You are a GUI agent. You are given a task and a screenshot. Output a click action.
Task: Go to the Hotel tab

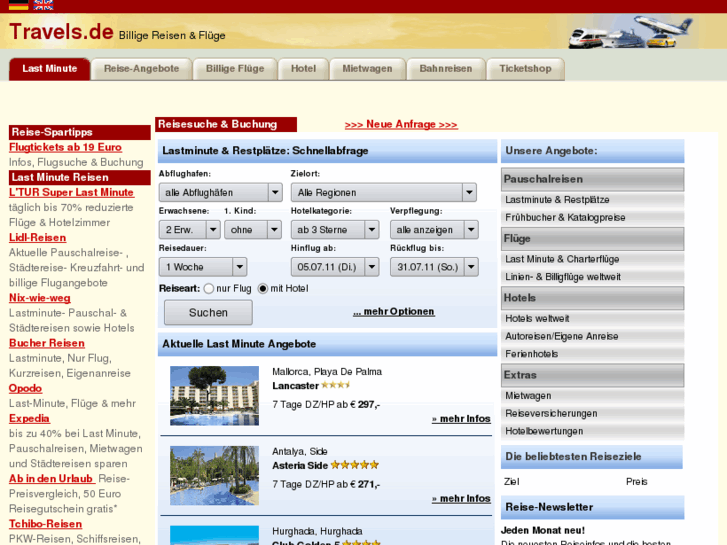(x=303, y=69)
